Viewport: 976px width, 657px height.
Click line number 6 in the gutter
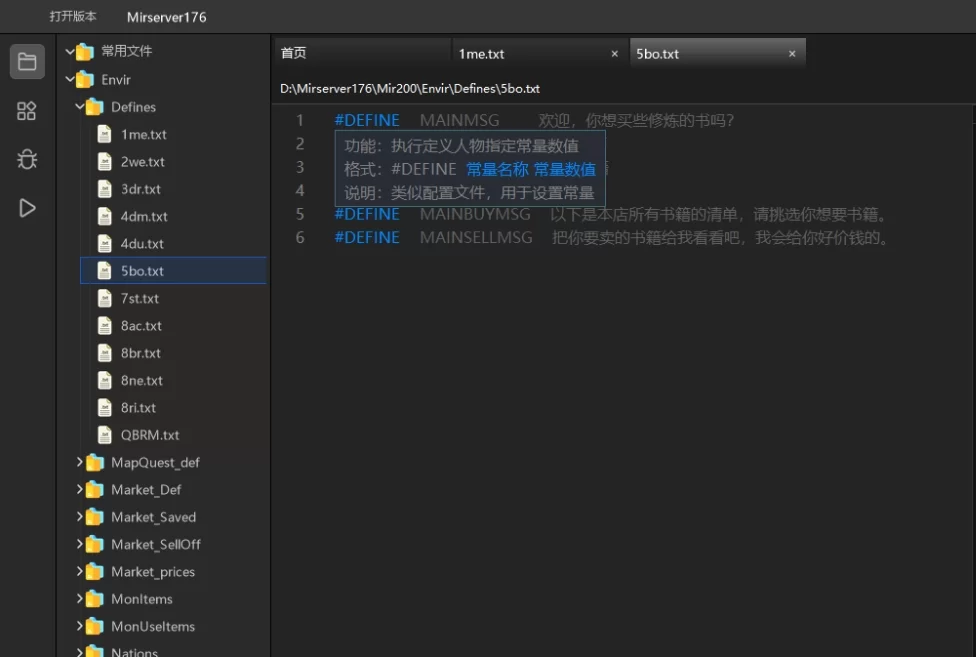click(300, 238)
